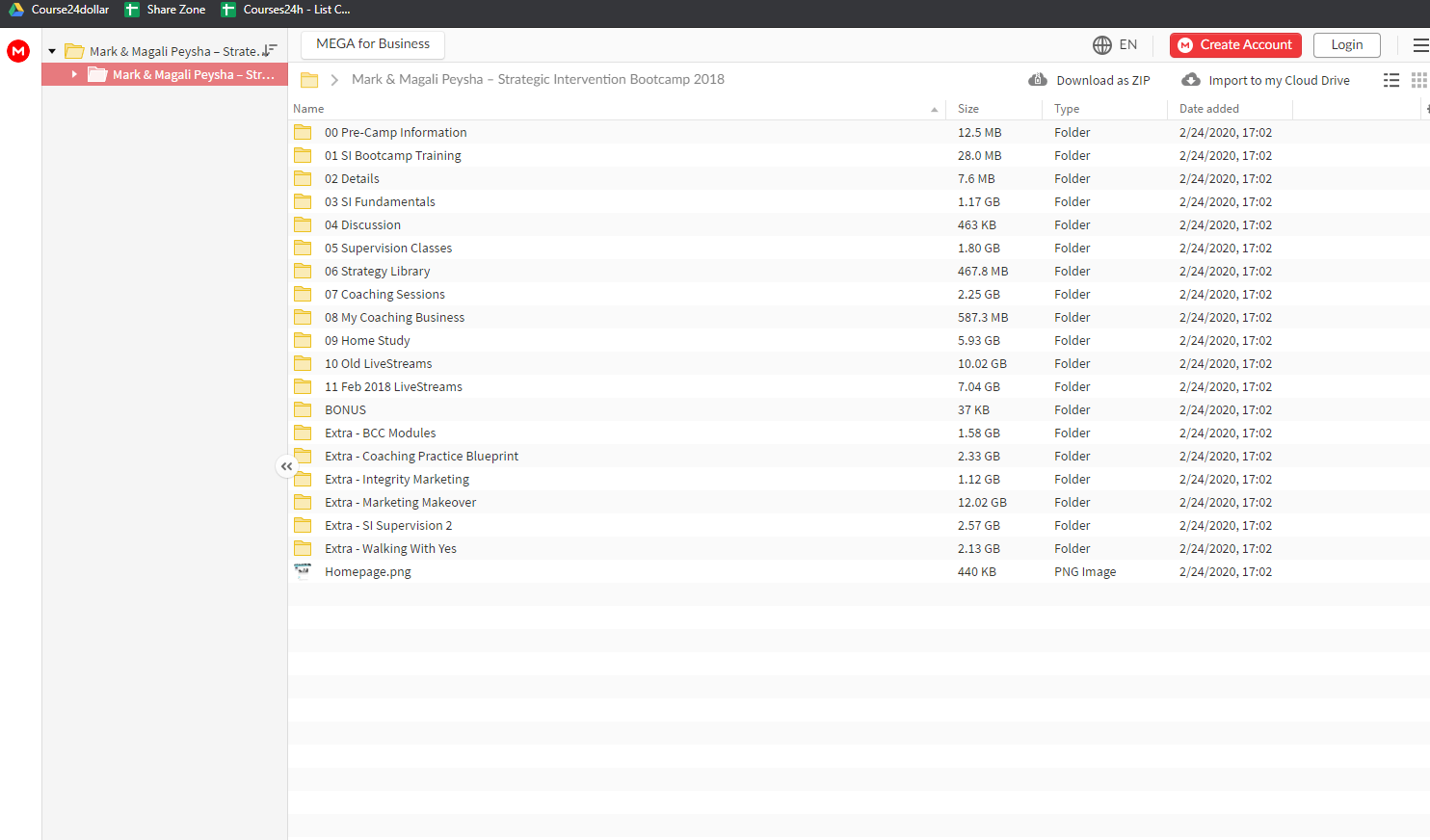Click the MEGA logo icon
Viewport: 1430px width, 840px height.
click(18, 51)
